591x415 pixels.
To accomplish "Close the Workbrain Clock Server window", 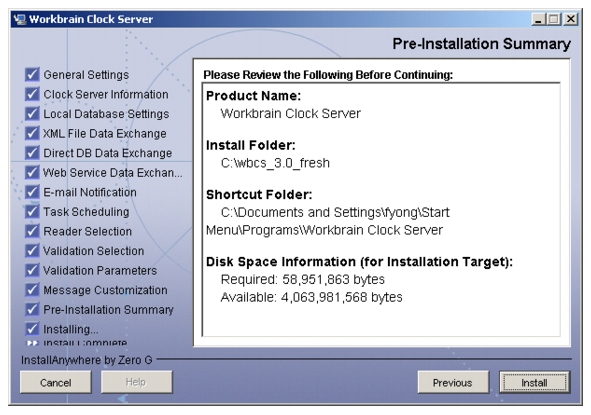I will 571,19.
